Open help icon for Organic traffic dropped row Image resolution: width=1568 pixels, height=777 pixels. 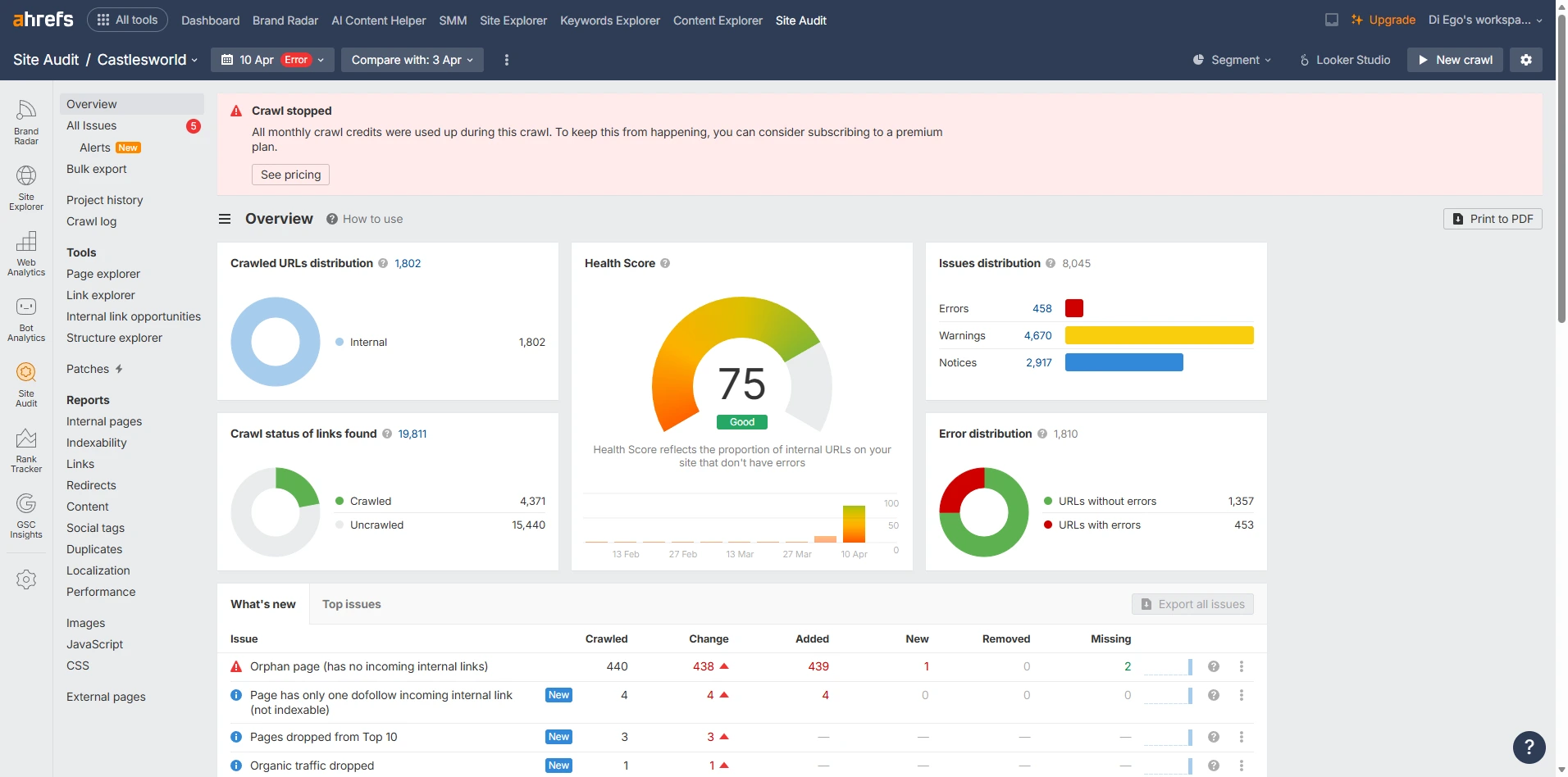pyautogui.click(x=1214, y=766)
